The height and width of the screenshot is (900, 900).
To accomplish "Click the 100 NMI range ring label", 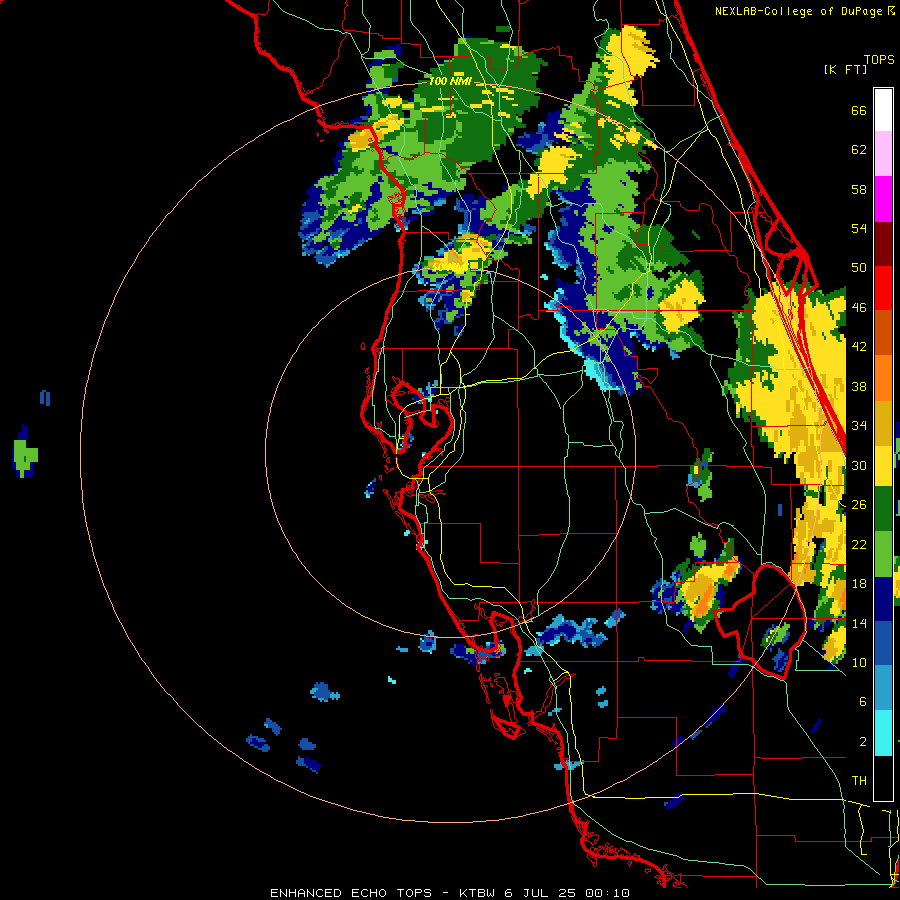I will [450, 81].
